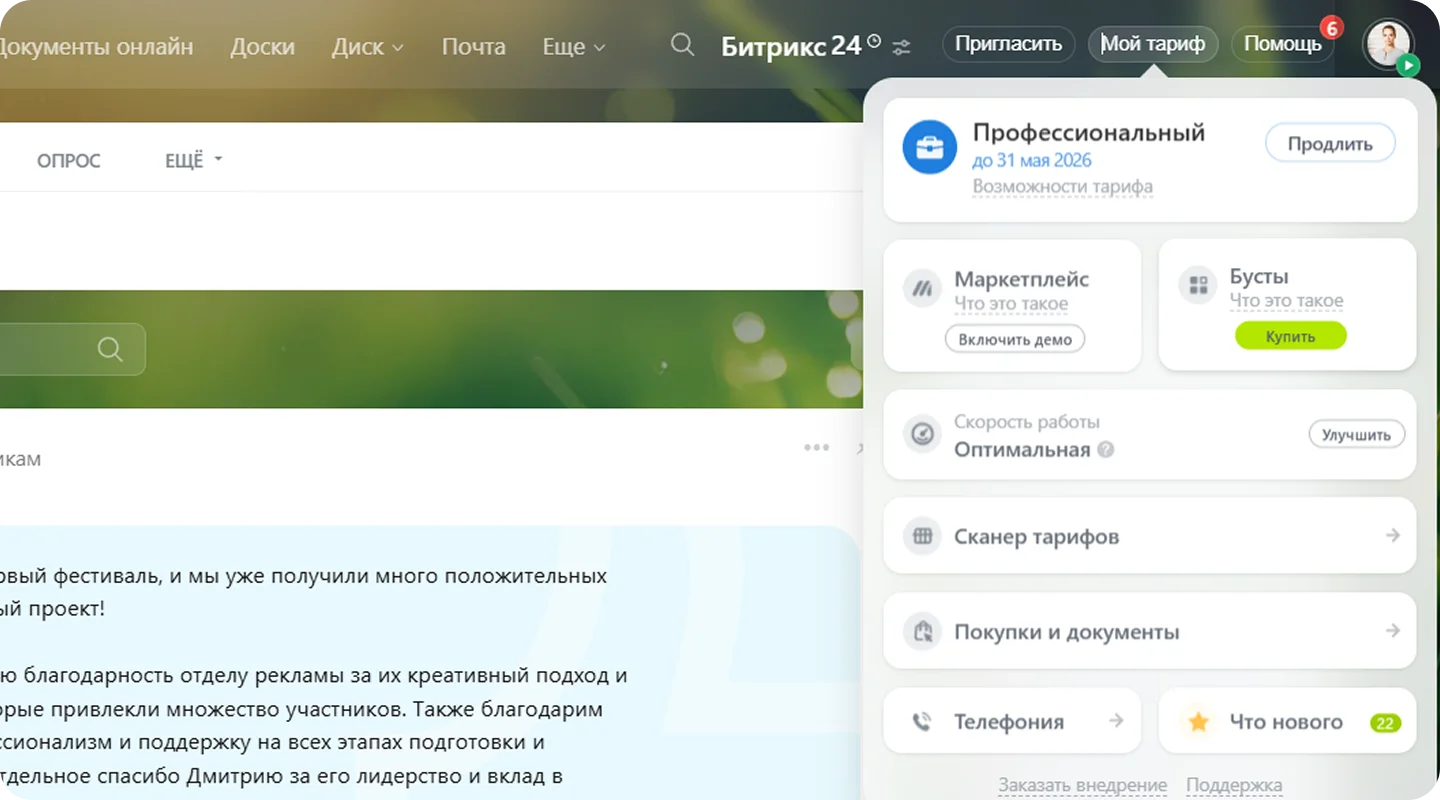Open three-dots menu on the feed post
This screenshot has height=800, width=1440.
816,447
